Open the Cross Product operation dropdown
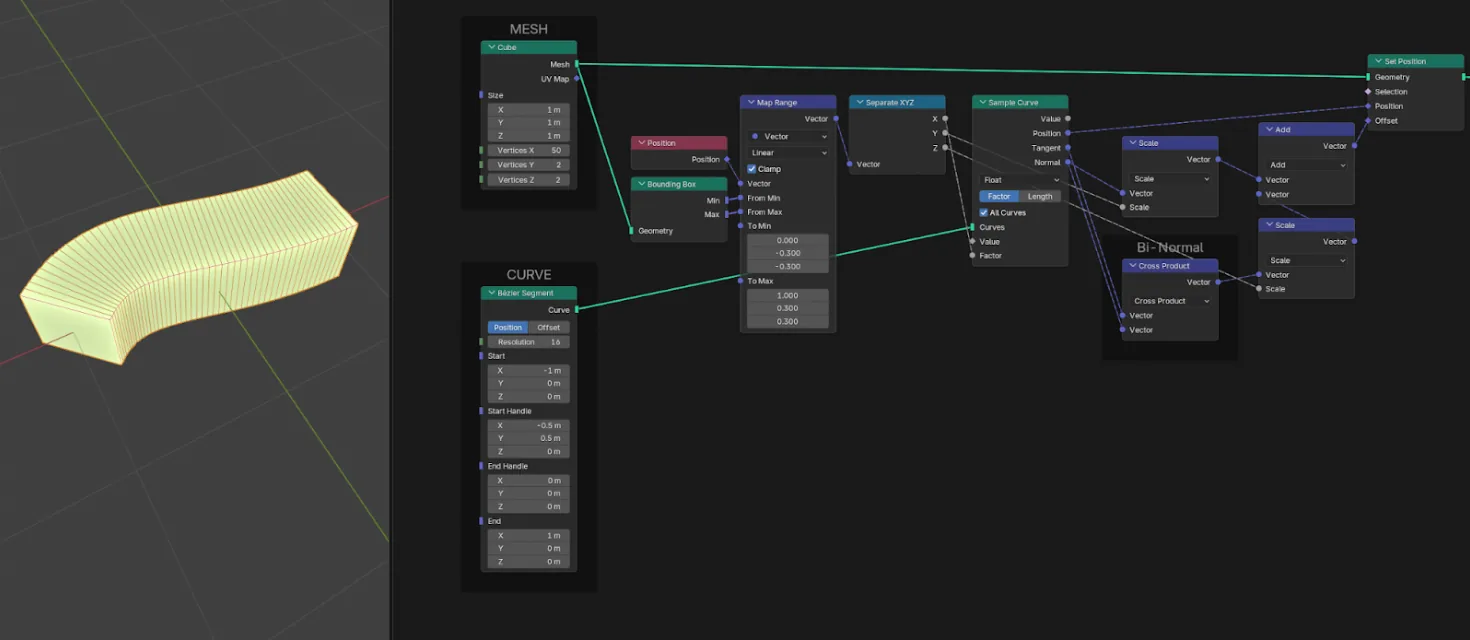1470x640 pixels. point(1170,300)
